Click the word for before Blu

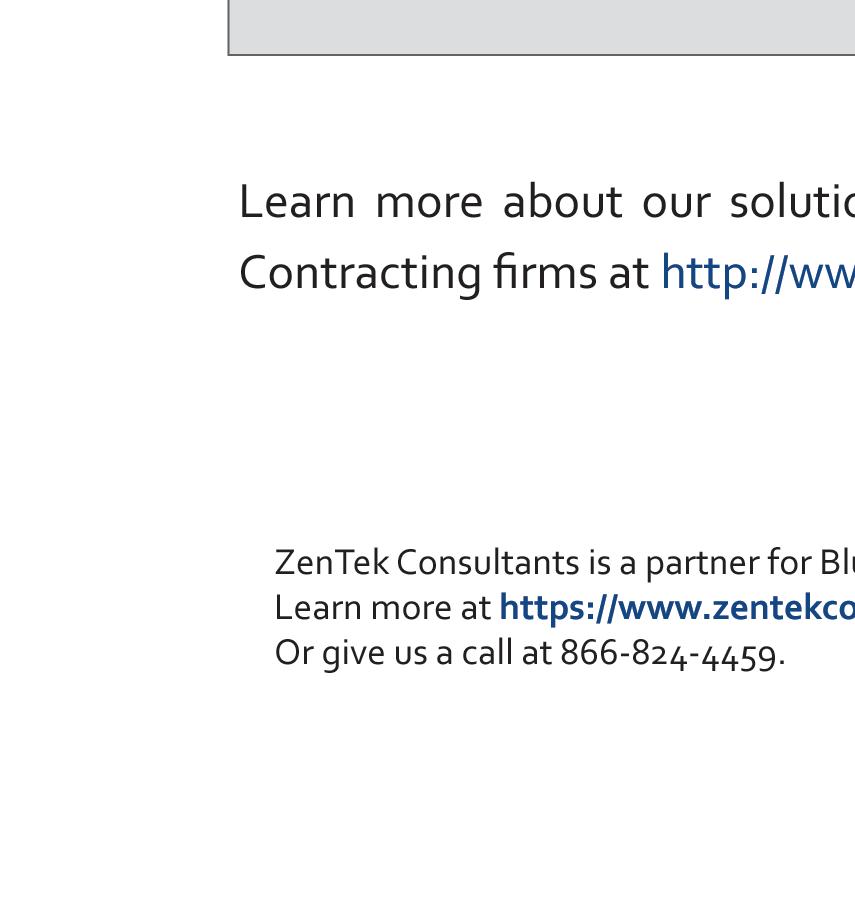coord(792,562)
